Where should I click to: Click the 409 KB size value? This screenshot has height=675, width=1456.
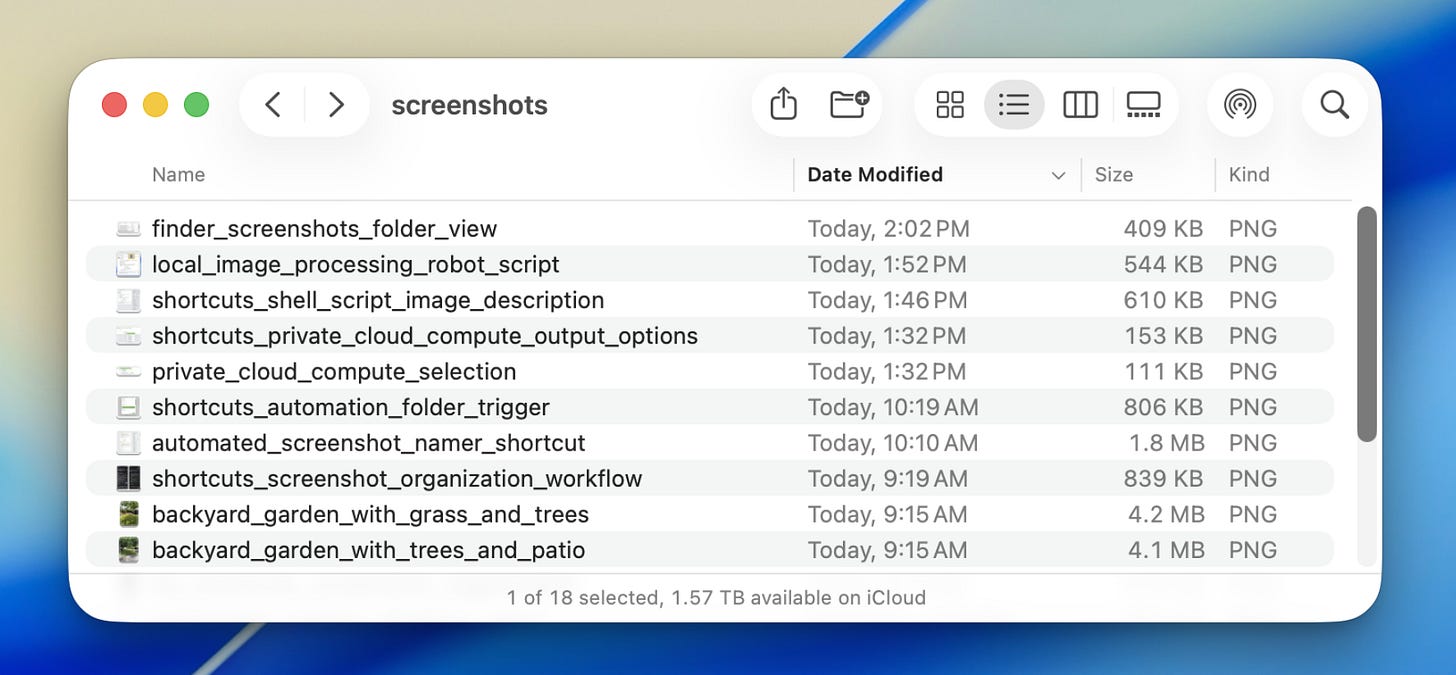(1163, 229)
